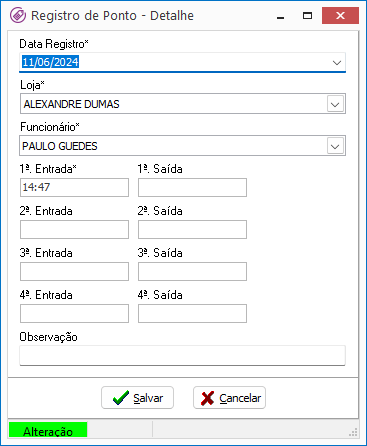Select the 3ª. Saída field
The height and width of the screenshot is (446, 367).
tap(192, 271)
